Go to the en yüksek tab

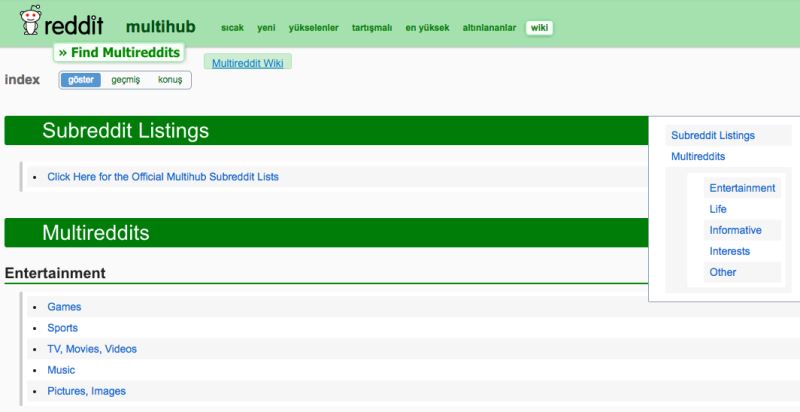tap(427, 28)
